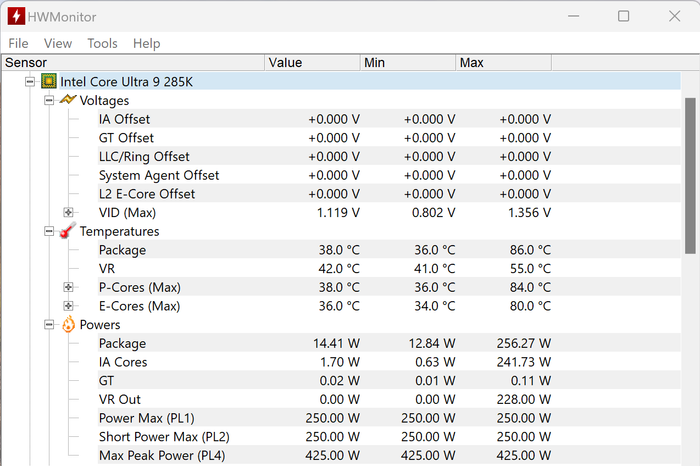Screen dimensions: 700x466
Task: Click the Temperatures thermometer icon
Action: (x=68, y=230)
